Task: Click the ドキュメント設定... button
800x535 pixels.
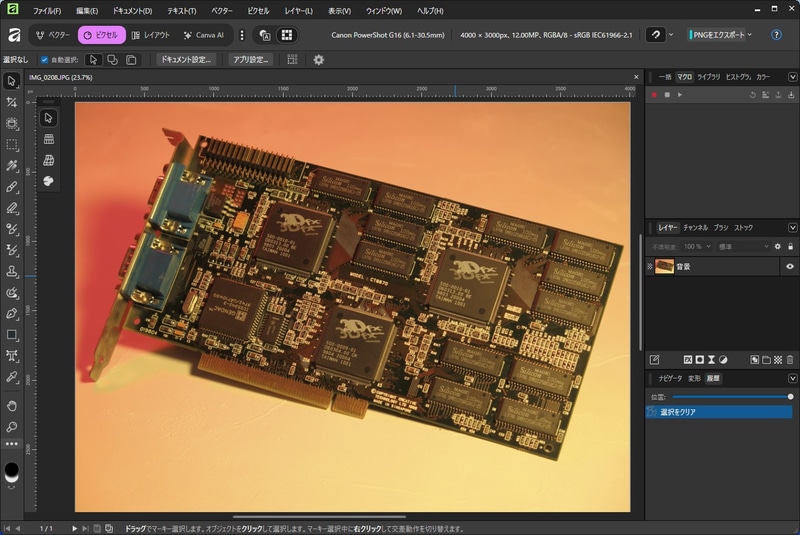Action: click(x=187, y=60)
